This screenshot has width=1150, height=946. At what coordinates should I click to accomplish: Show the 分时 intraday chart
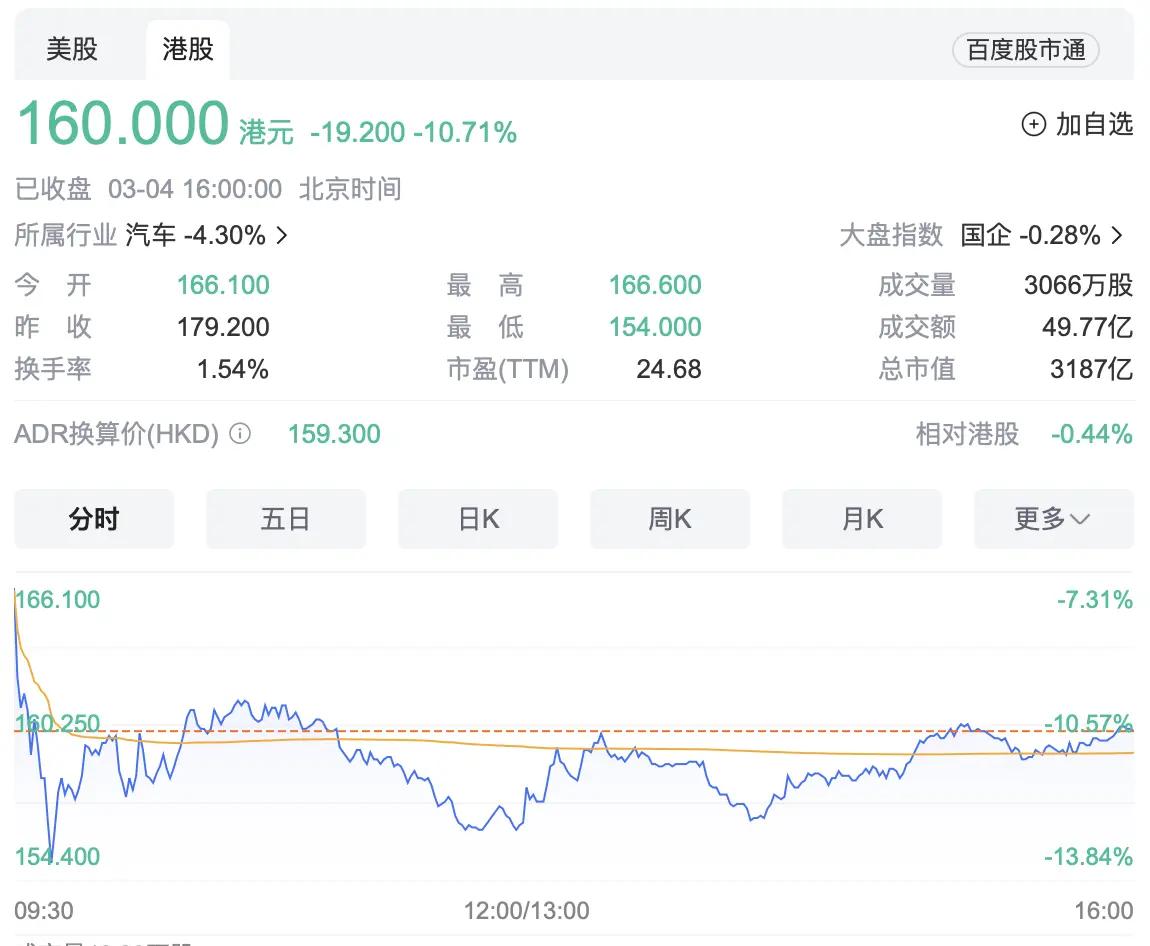(x=94, y=519)
